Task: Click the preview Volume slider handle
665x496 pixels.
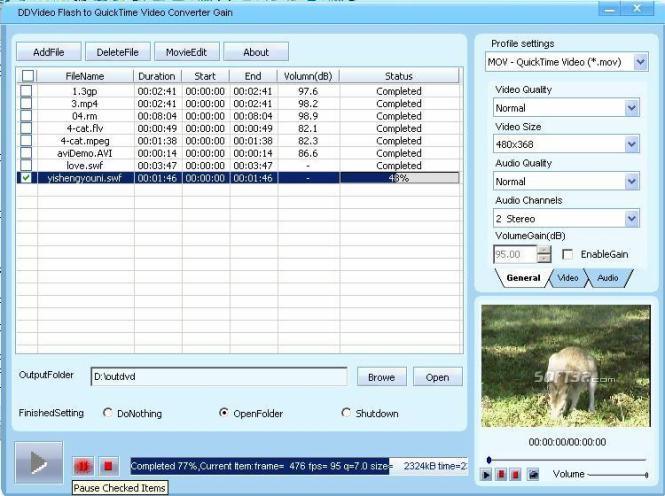Action: 646,475
